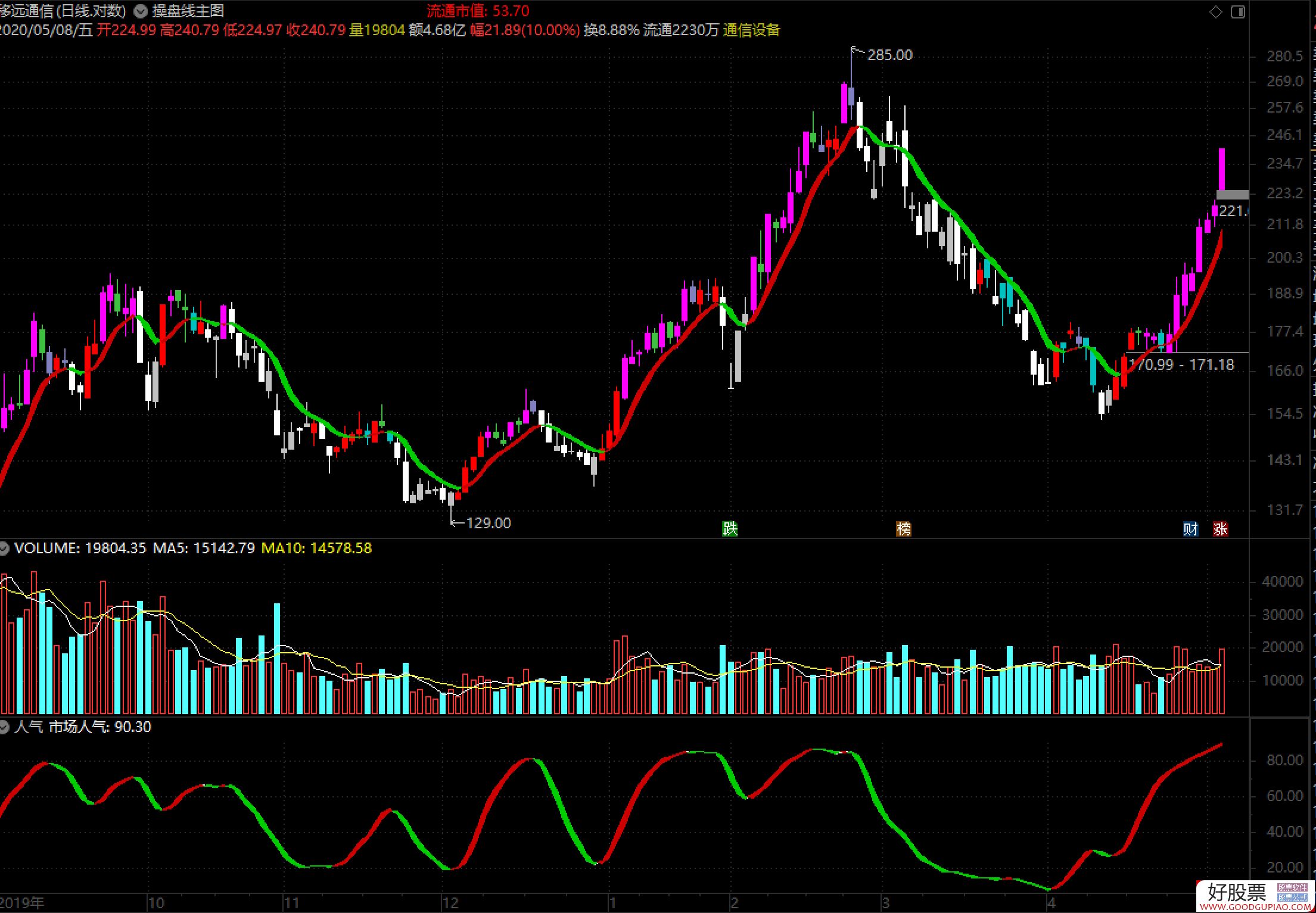
Task: Click the 280.5 price axis label
Action: [x=1285, y=56]
